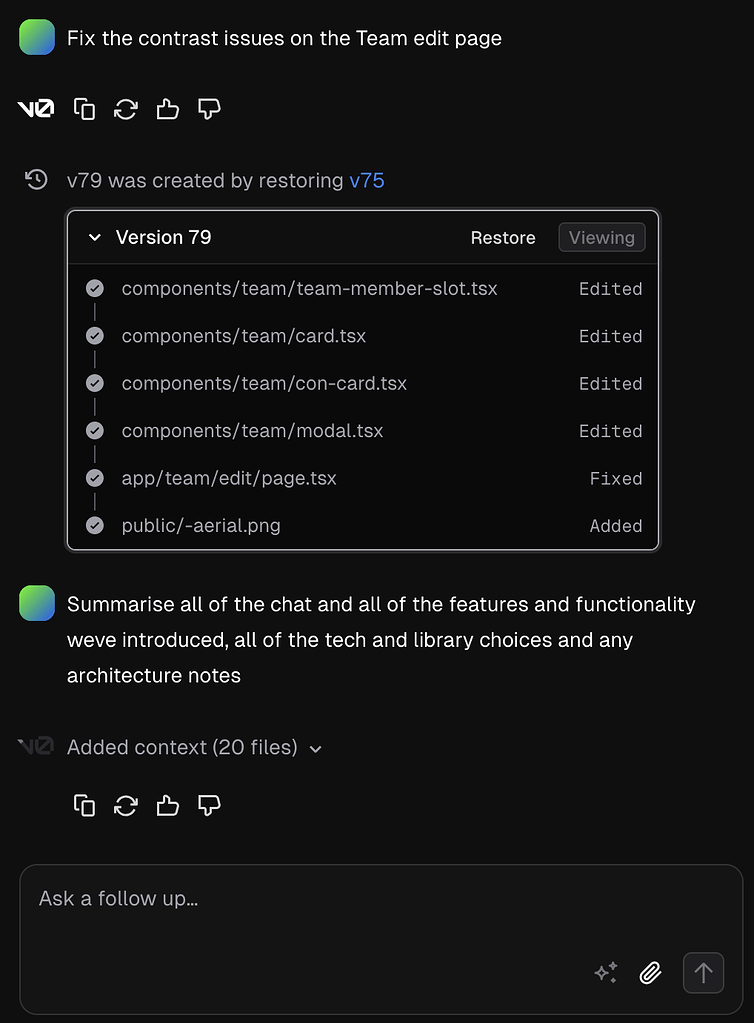Image resolution: width=754 pixels, height=1023 pixels.
Task: Regenerate the summary response
Action: click(x=126, y=805)
